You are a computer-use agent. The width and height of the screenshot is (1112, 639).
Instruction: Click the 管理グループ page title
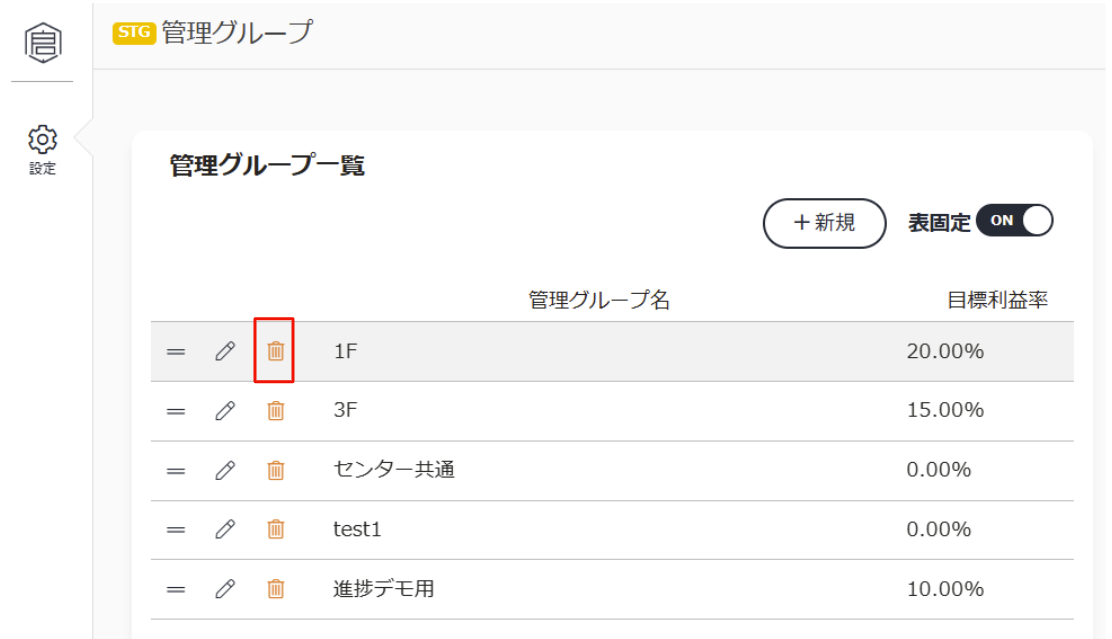pos(237,33)
